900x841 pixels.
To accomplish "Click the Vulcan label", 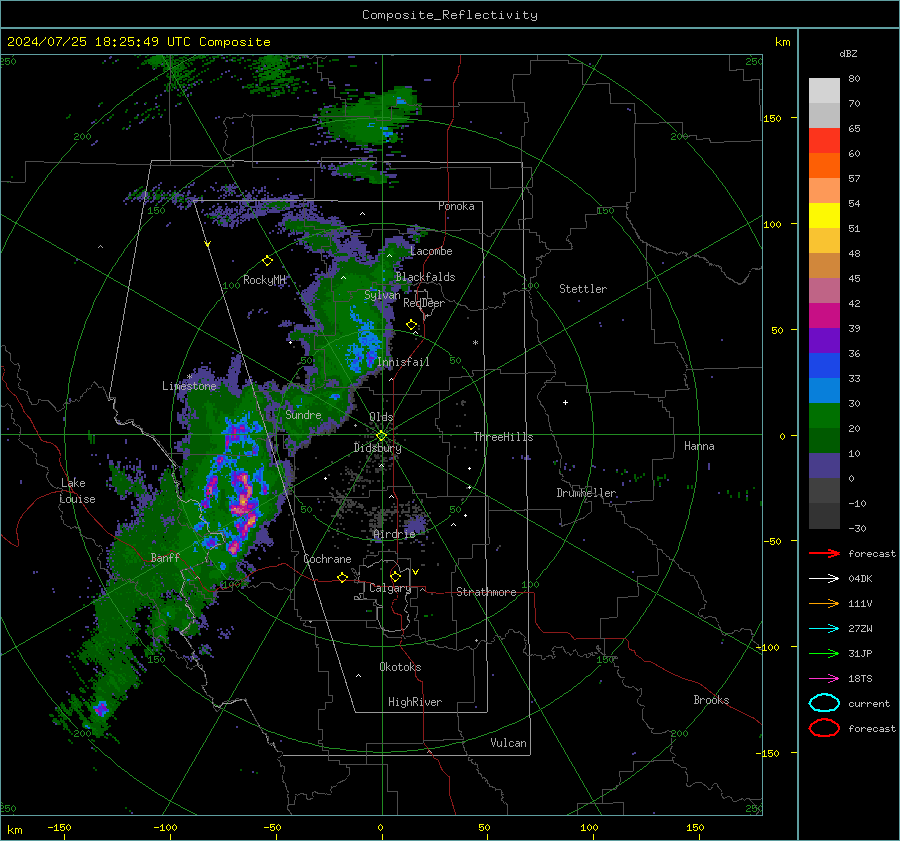I will [508, 743].
